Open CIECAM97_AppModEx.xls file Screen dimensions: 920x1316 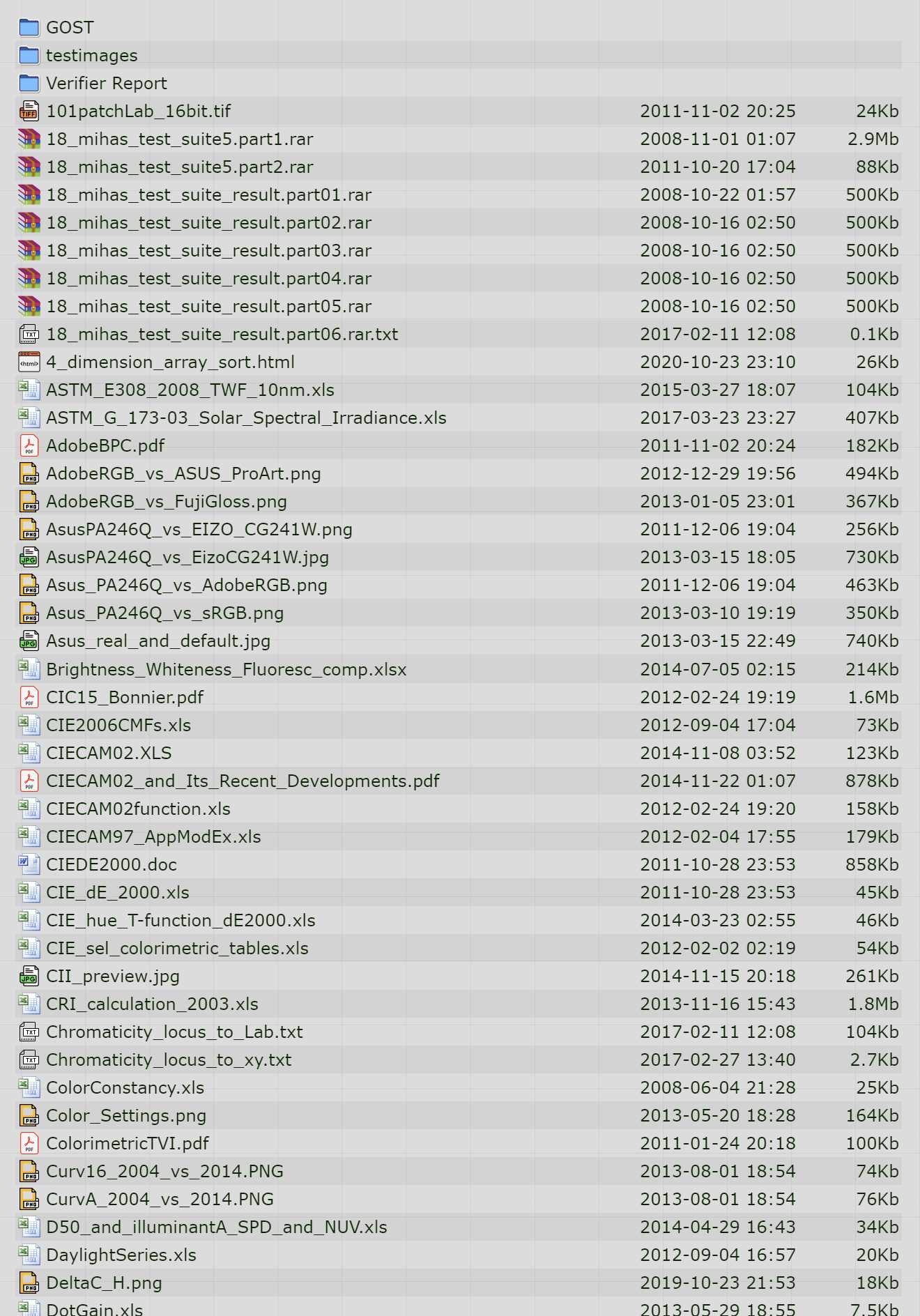click(x=153, y=836)
